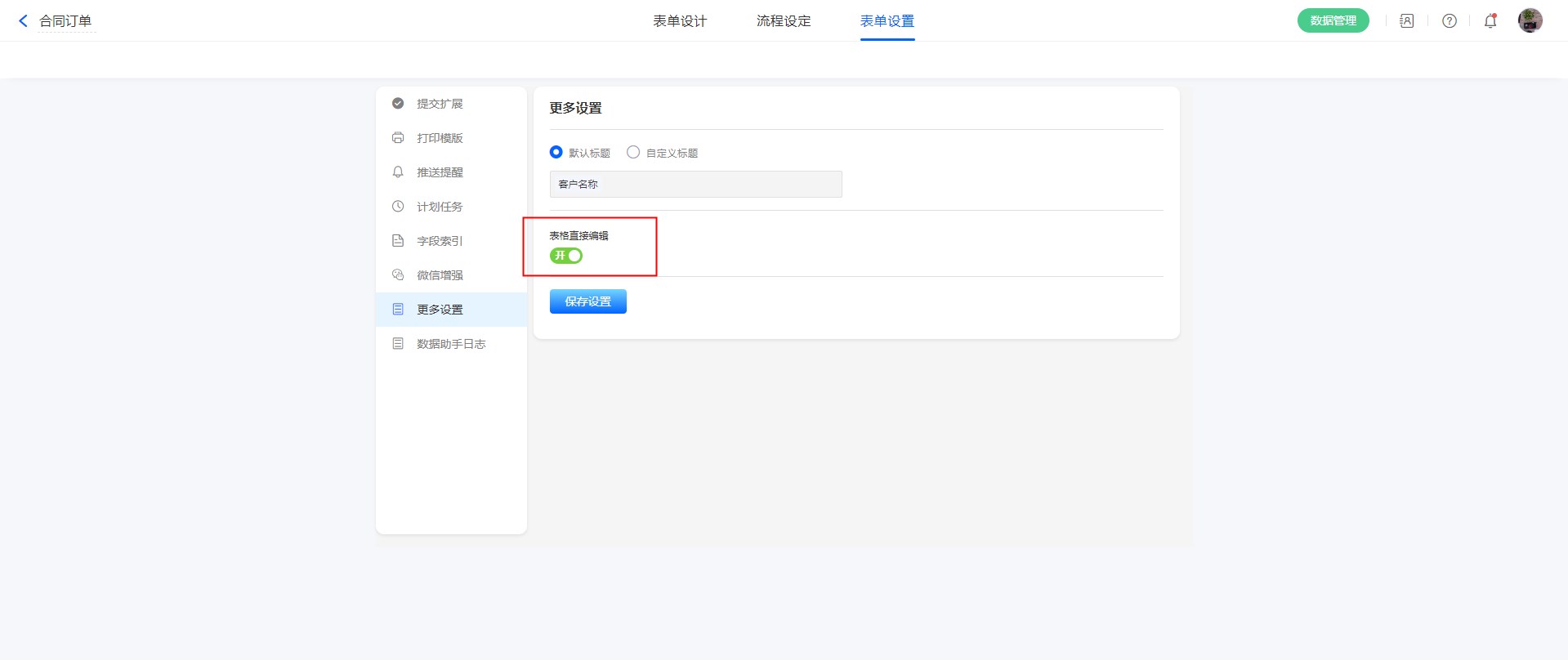Select the 默认标题 radio button

coord(556,152)
